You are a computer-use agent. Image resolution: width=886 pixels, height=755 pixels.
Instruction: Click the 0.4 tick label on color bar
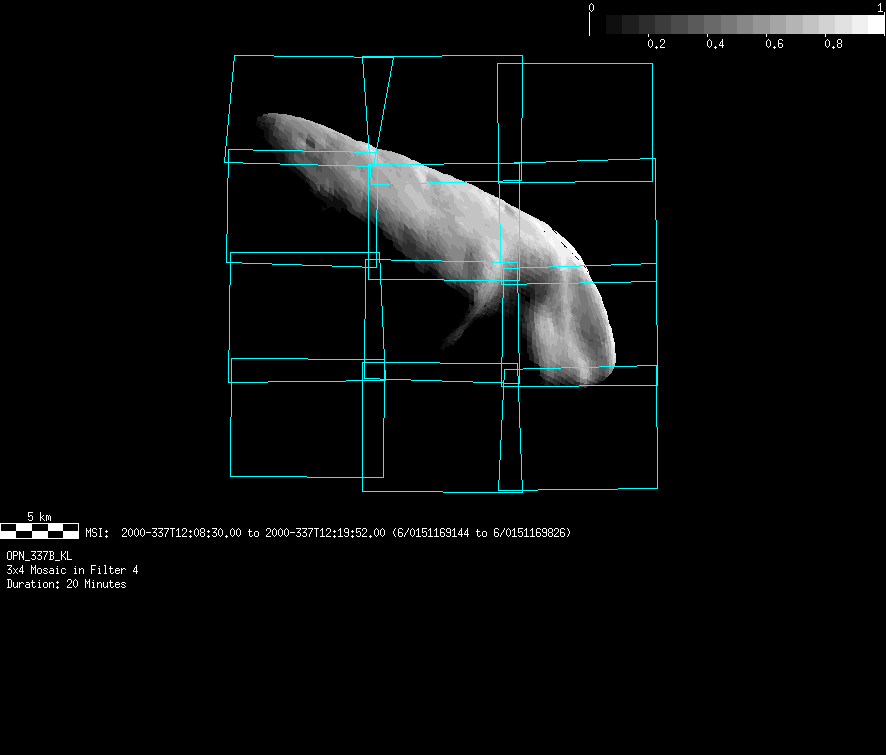tap(715, 45)
